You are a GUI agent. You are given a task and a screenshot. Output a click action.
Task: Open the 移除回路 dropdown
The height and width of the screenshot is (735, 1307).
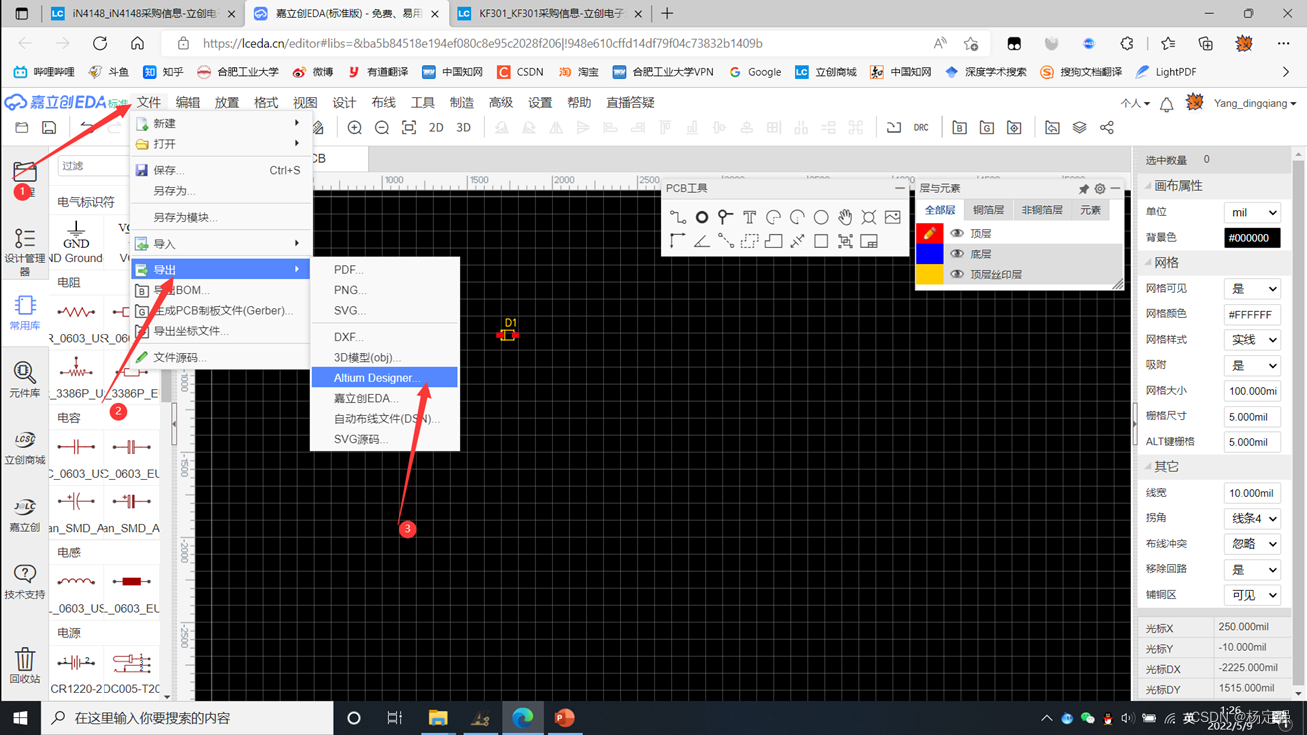[1252, 570]
